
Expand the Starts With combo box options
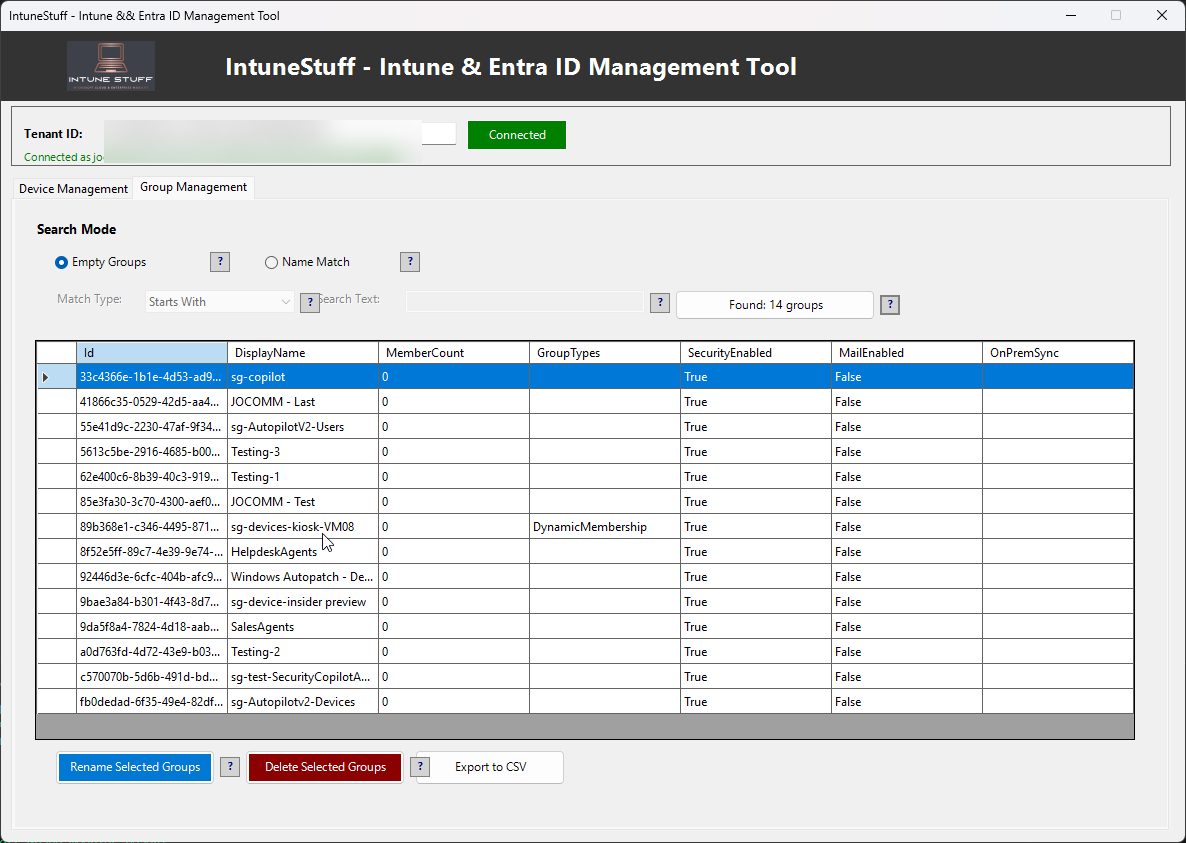pyautogui.click(x=289, y=301)
